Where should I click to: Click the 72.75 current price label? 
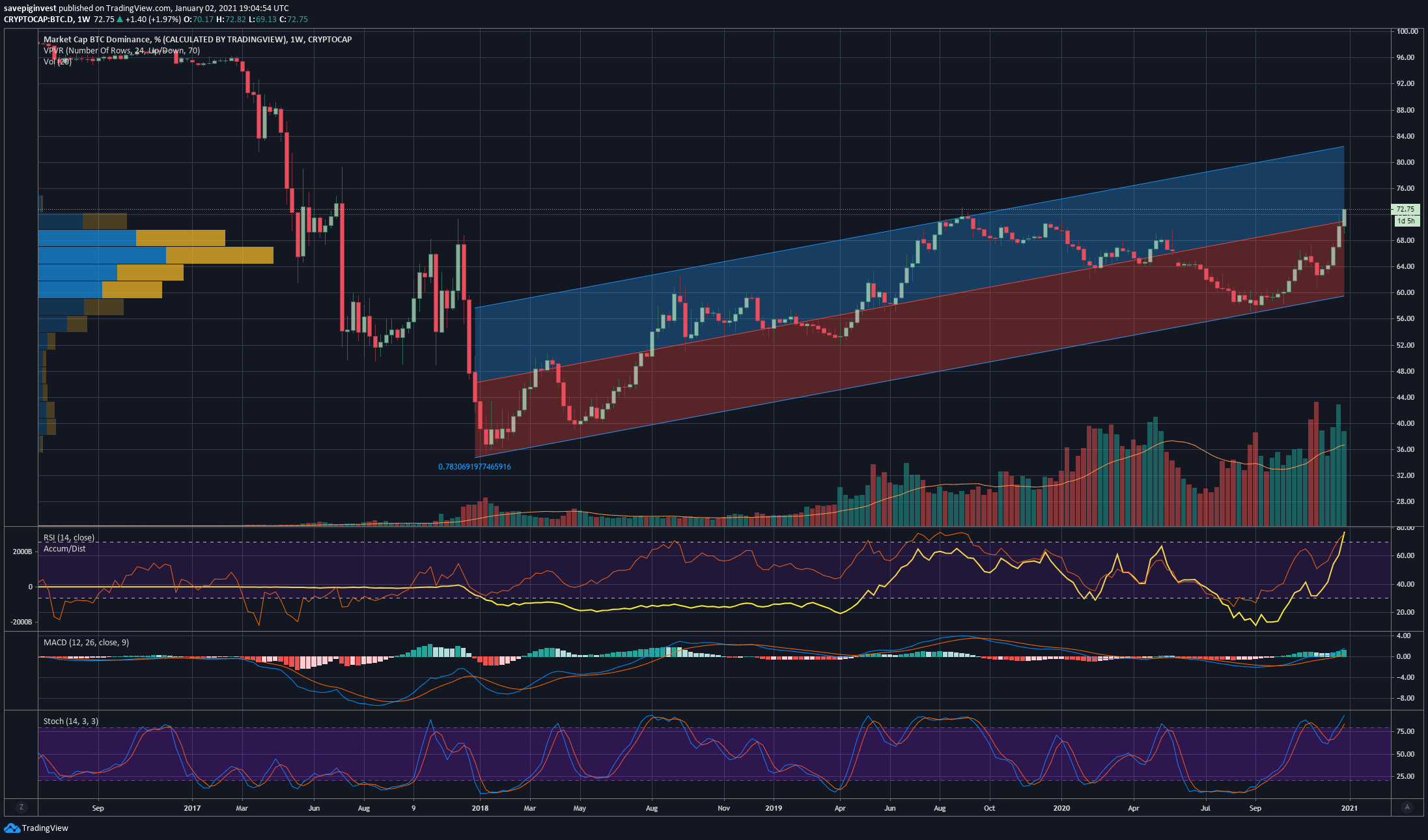[1405, 210]
